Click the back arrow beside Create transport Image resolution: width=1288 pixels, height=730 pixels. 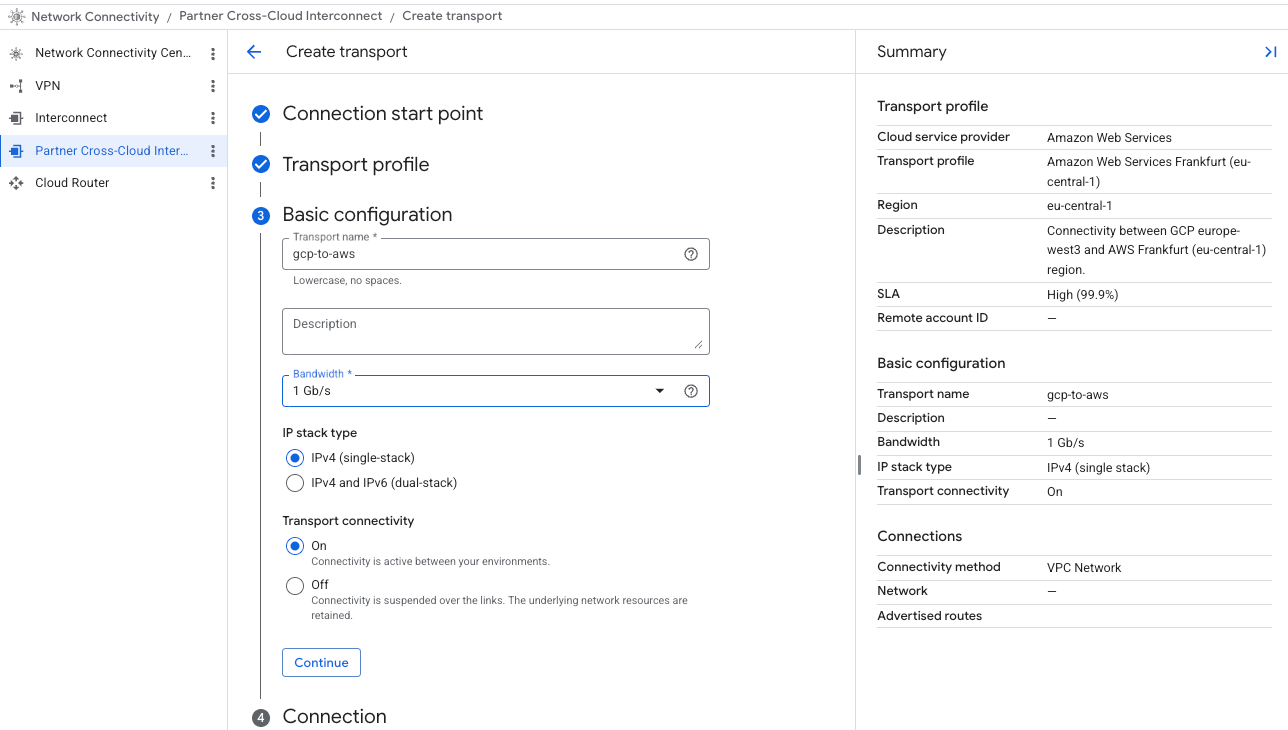(x=254, y=52)
